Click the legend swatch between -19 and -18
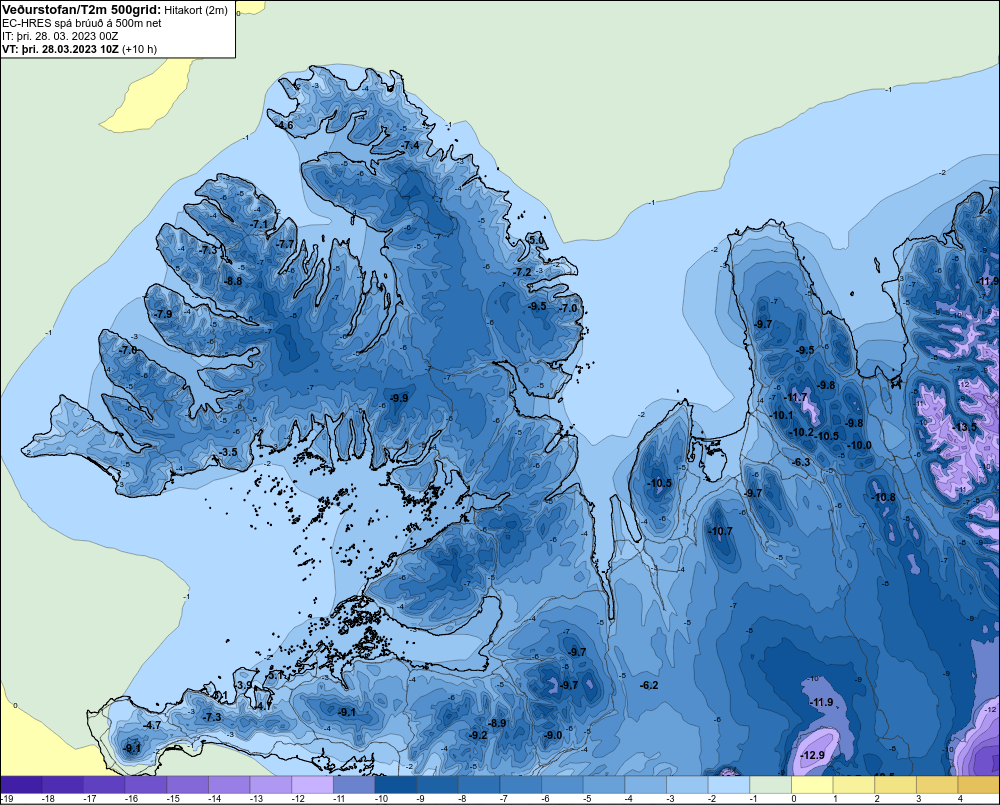1000x805 pixels. [22, 785]
